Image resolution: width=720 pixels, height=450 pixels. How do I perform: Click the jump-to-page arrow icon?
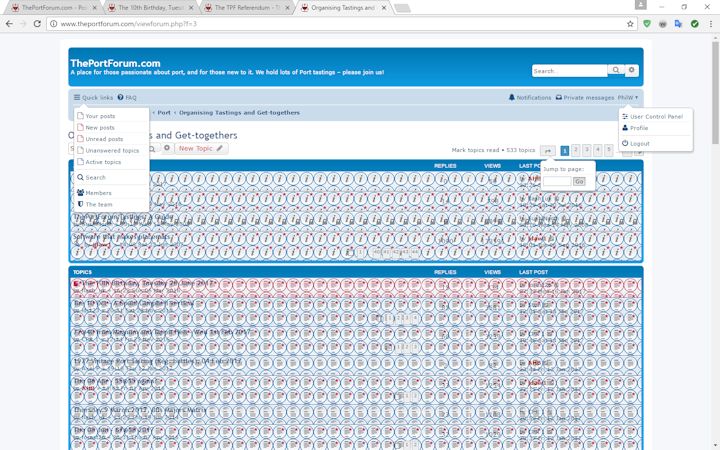coord(548,150)
